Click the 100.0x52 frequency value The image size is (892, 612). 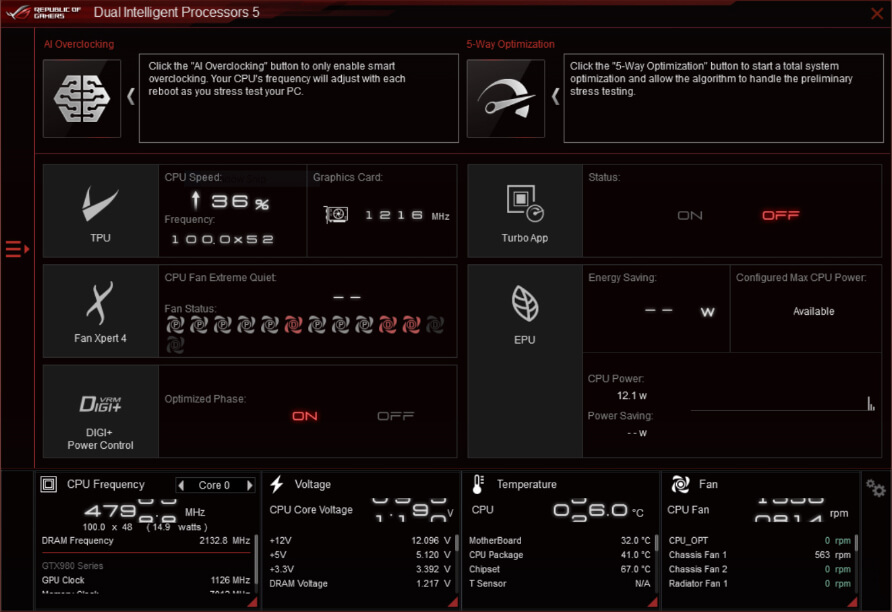(x=222, y=239)
